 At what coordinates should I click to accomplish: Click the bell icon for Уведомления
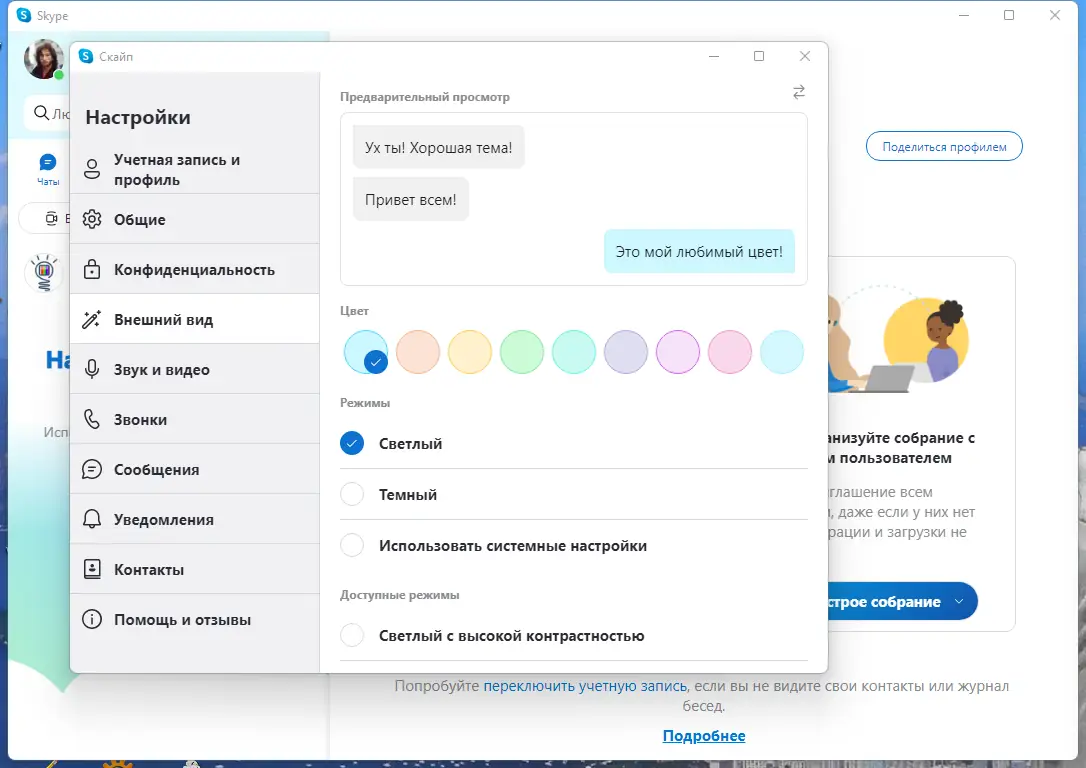[91, 519]
